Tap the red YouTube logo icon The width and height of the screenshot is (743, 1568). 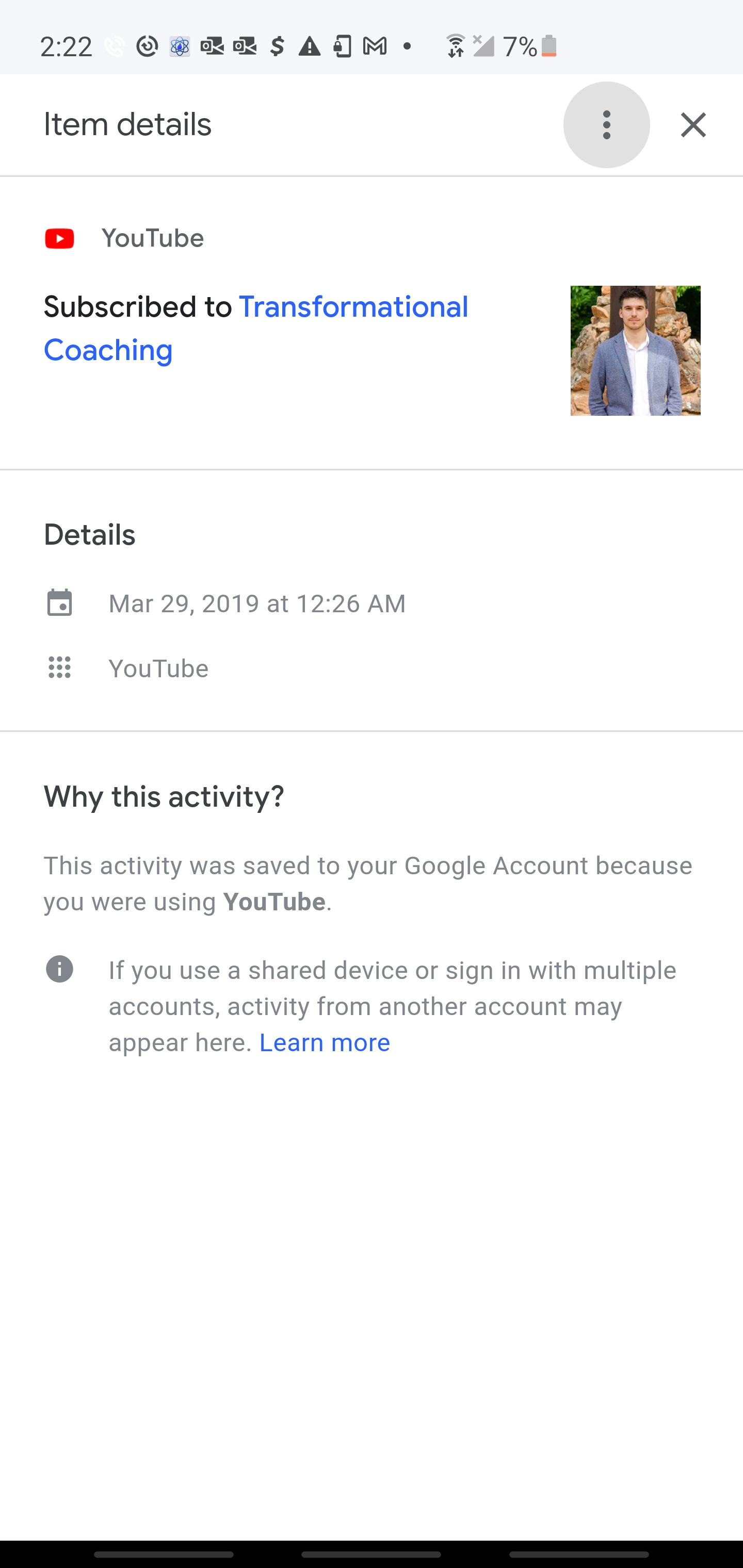60,239
